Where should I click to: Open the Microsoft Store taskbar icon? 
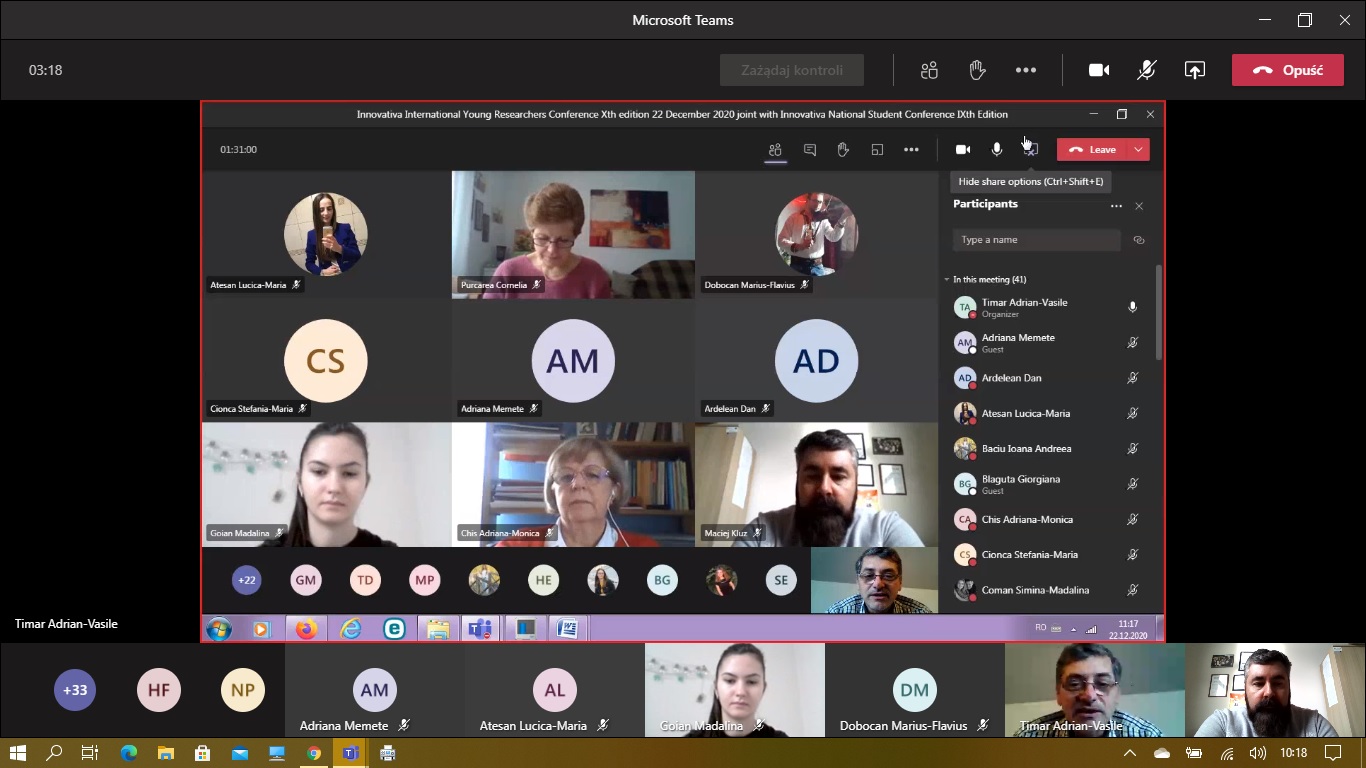click(203, 753)
